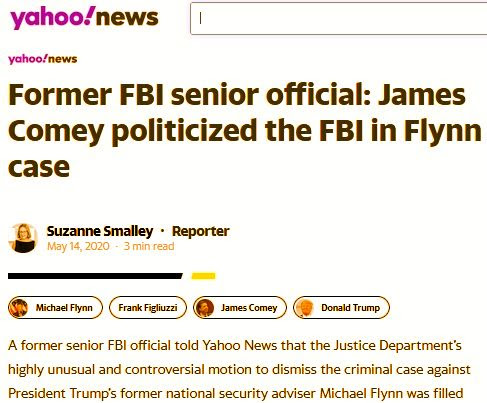Click the May 14, 2020 date
Viewport: 487px width, 403px height.
tap(78, 246)
